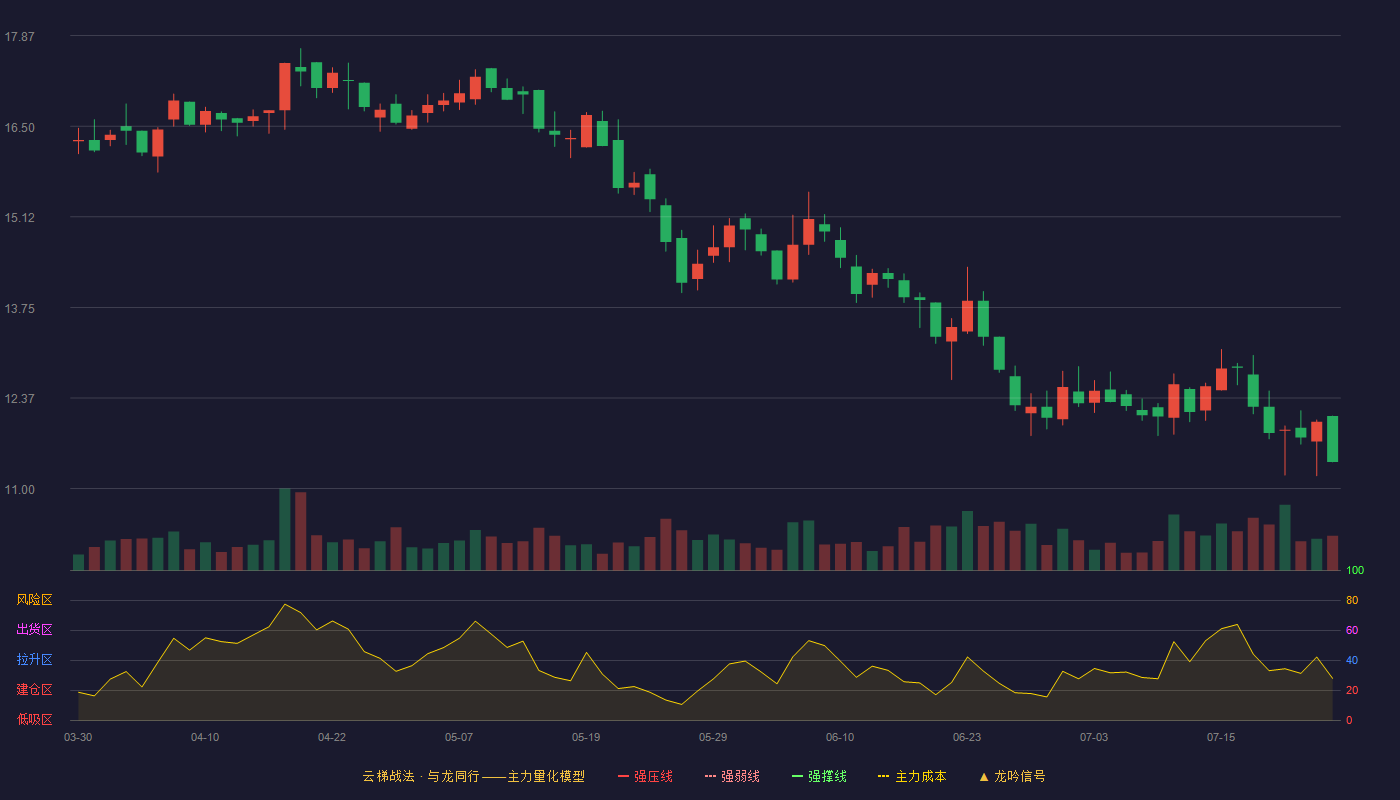
Task: Click the pink dashed 强弱线 legend icon
Action: (x=711, y=776)
